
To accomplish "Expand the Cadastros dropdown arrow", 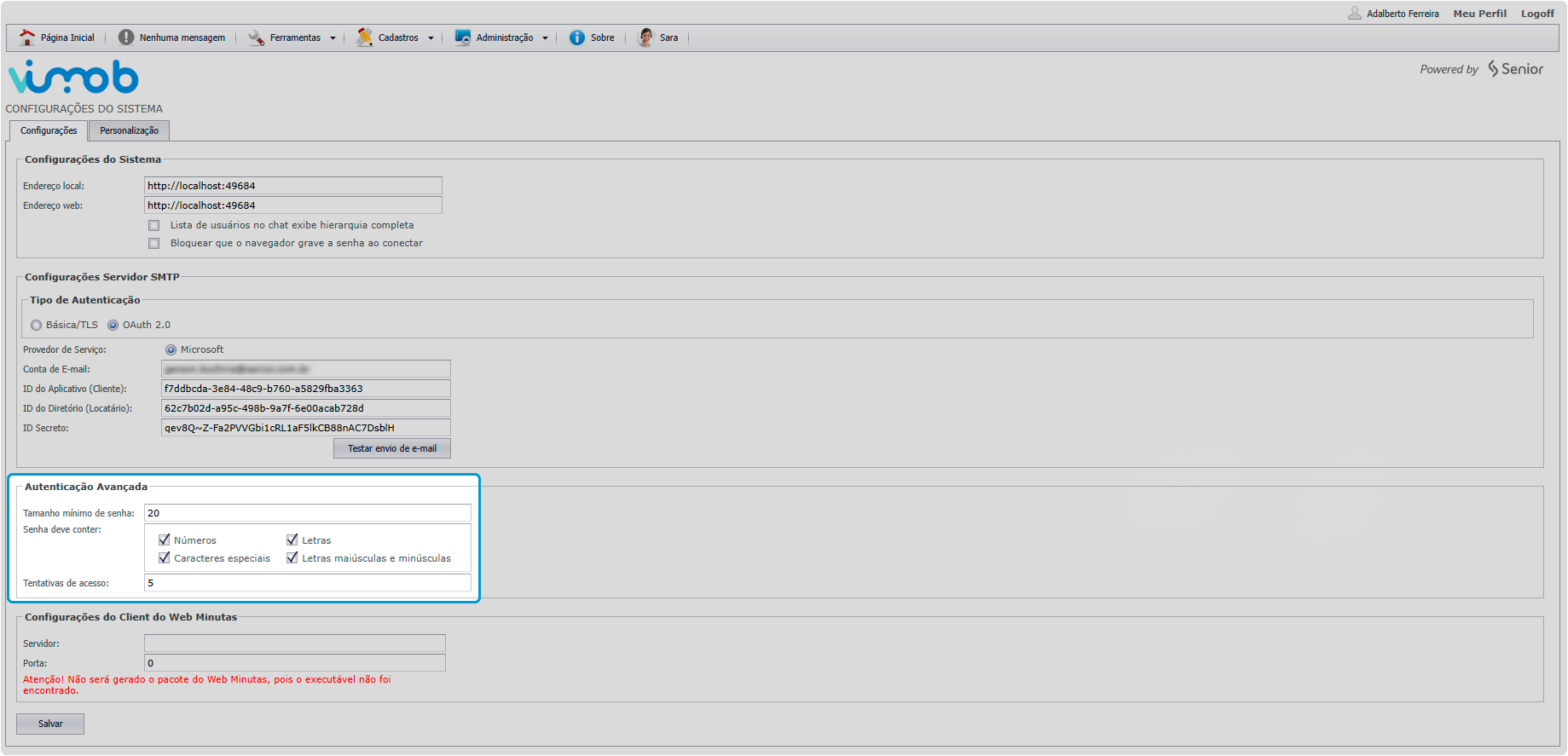I will point(431,38).
